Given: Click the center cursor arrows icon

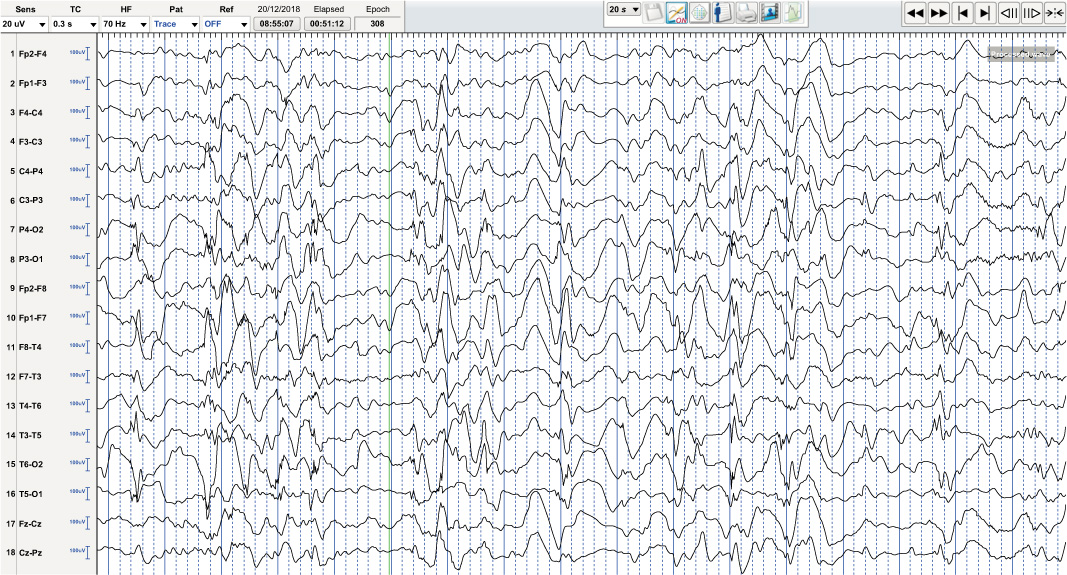Looking at the screenshot, I should tap(1053, 13).
